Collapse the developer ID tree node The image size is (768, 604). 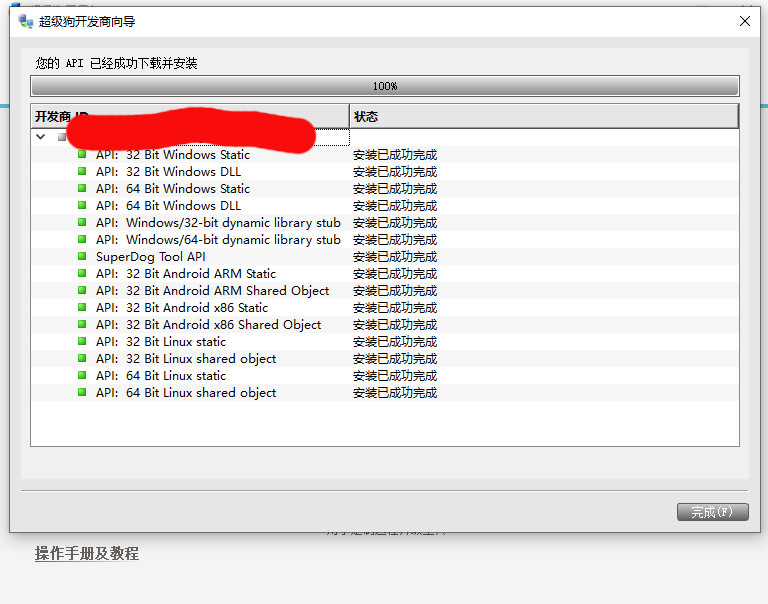coord(41,137)
